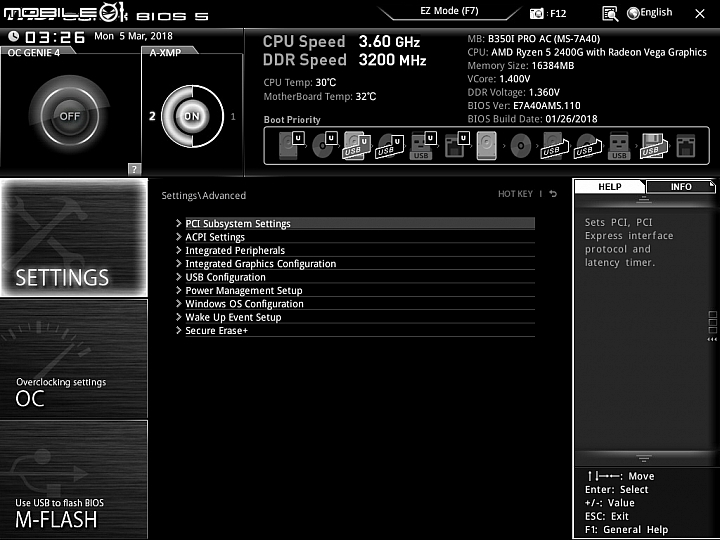Click the clock icon beside the time
Image resolution: width=720 pixels, height=540 pixels.
14,36
